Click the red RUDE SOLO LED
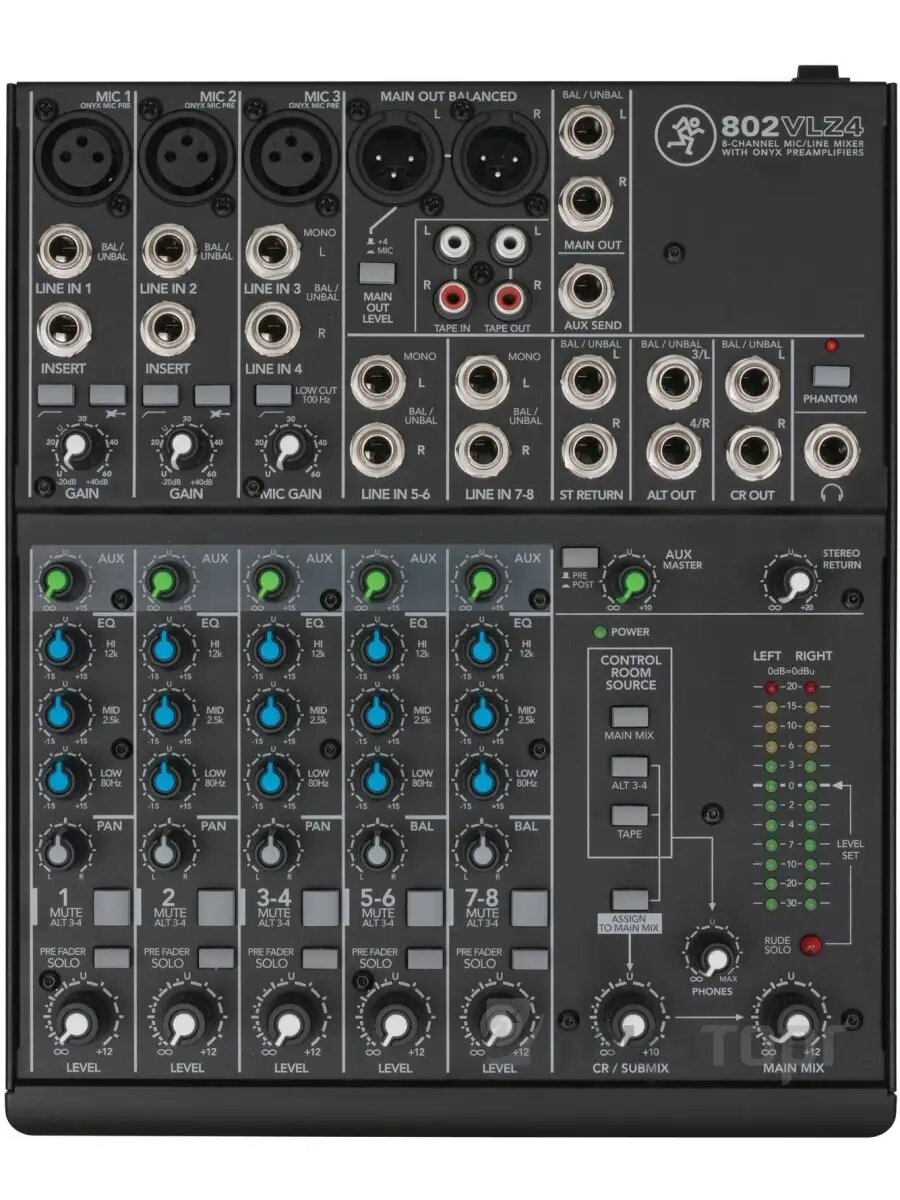 pos(812,943)
